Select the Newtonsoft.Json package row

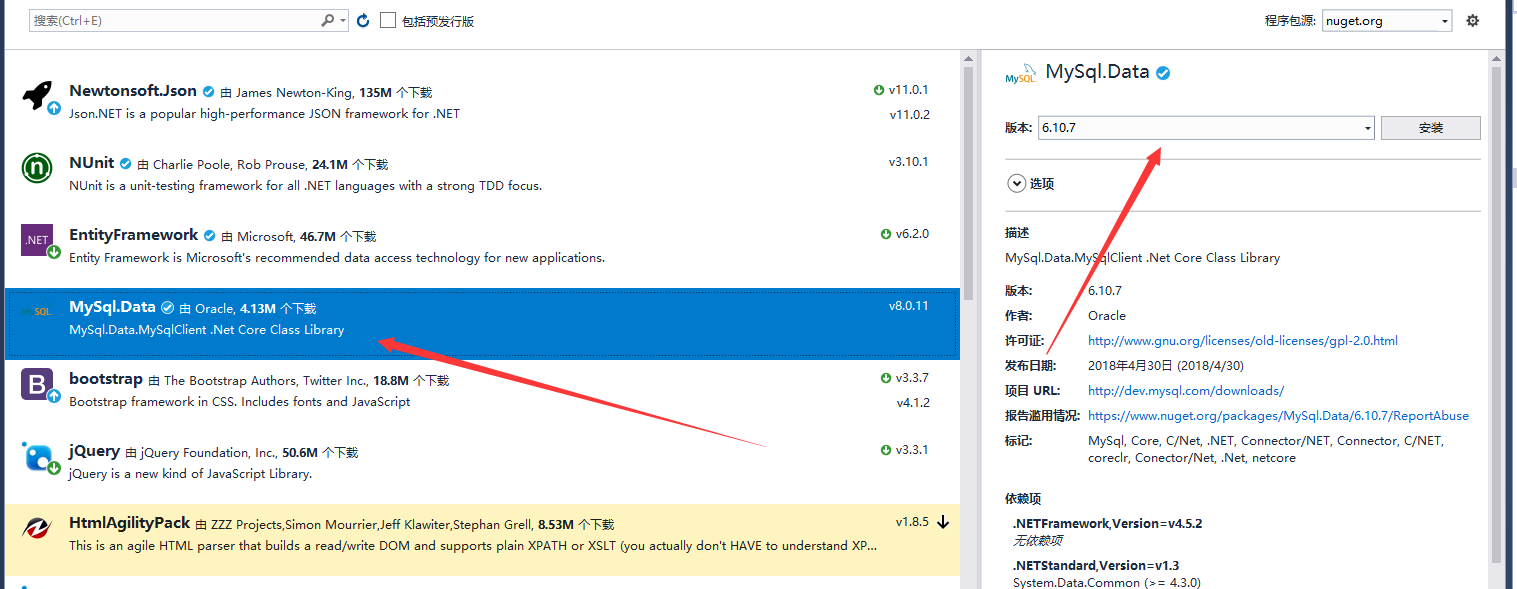(x=482, y=108)
